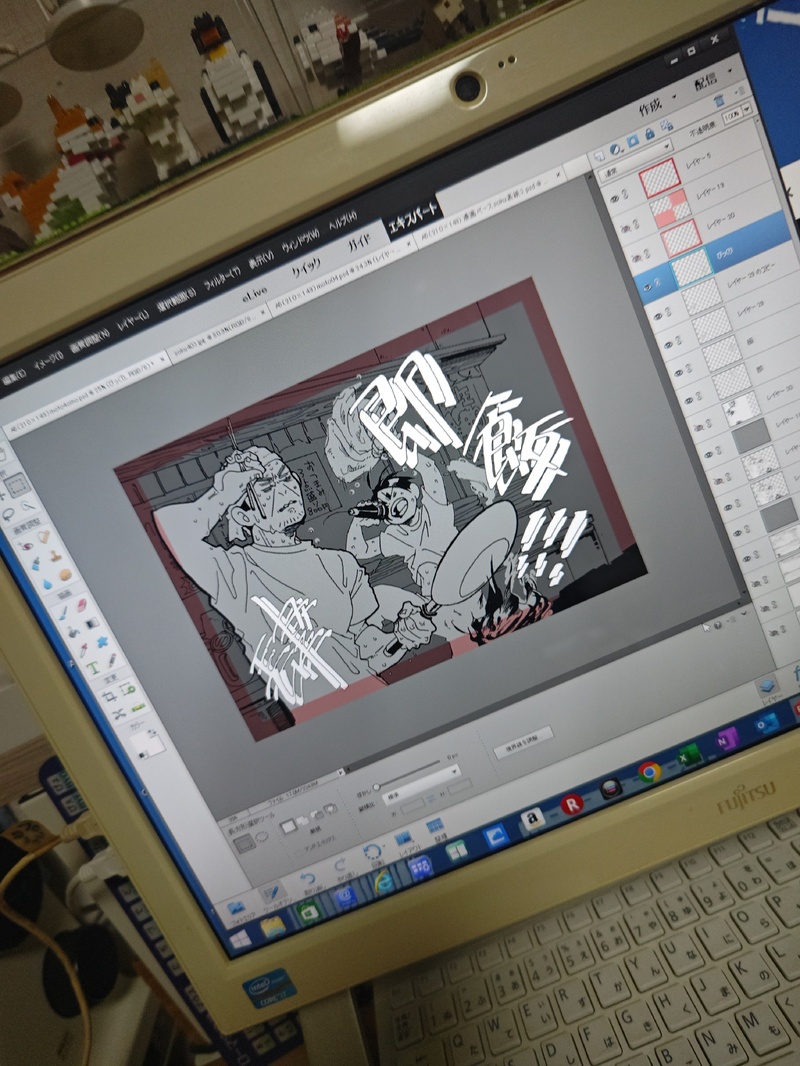Click the Refine Edge button

[525, 742]
